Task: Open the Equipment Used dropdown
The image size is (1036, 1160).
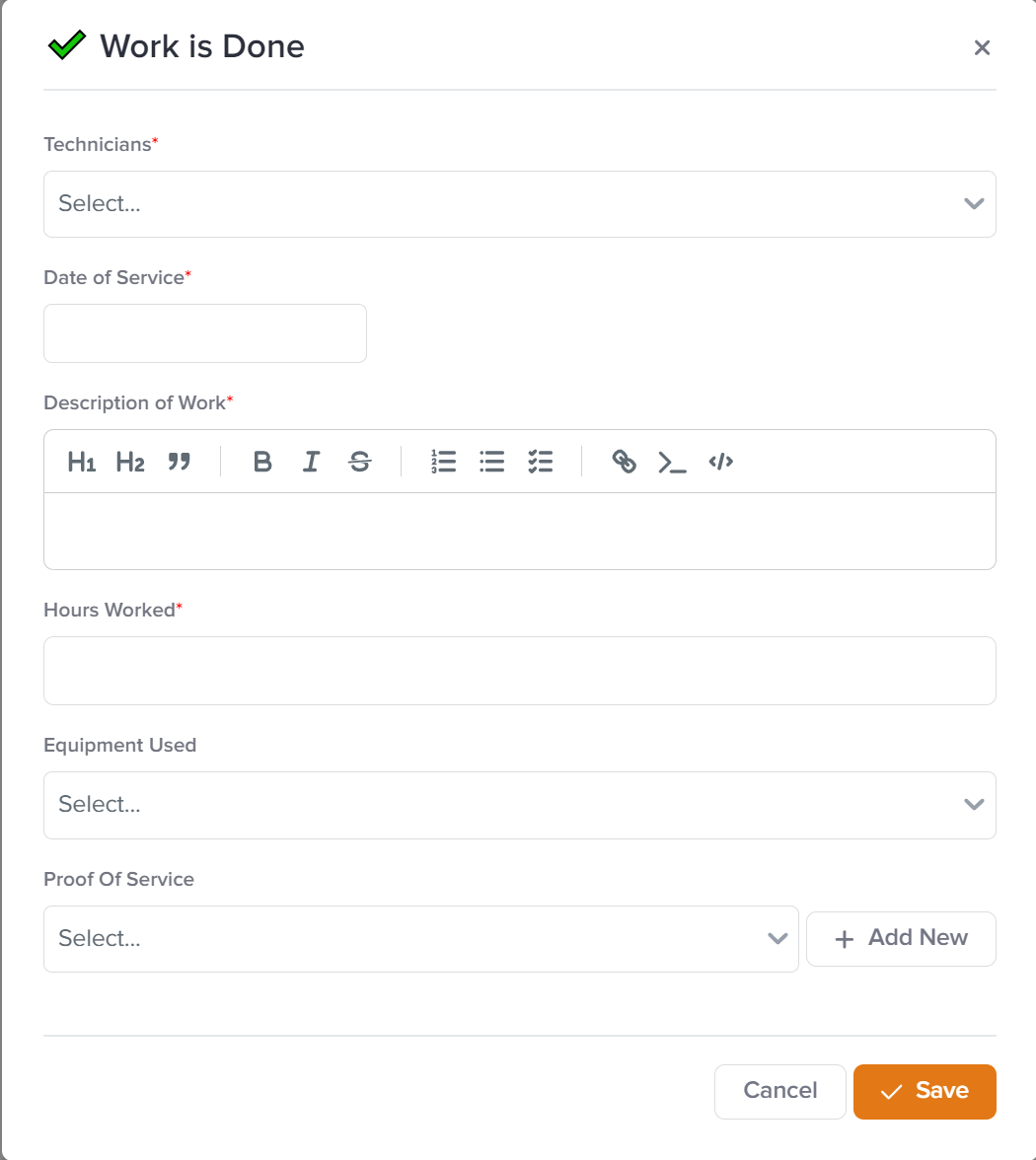Action: 520,805
